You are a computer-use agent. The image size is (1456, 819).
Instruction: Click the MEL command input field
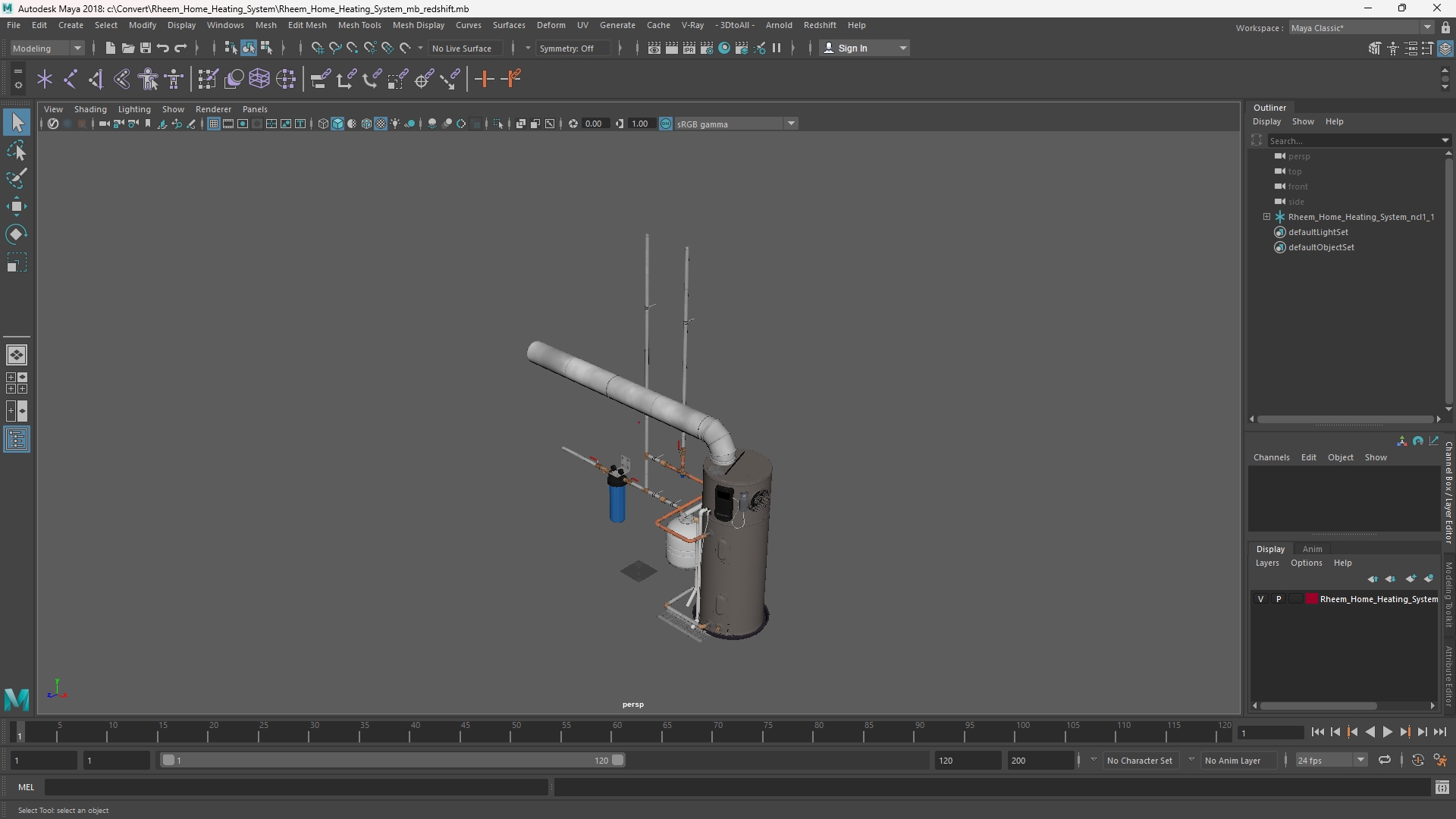(296, 787)
